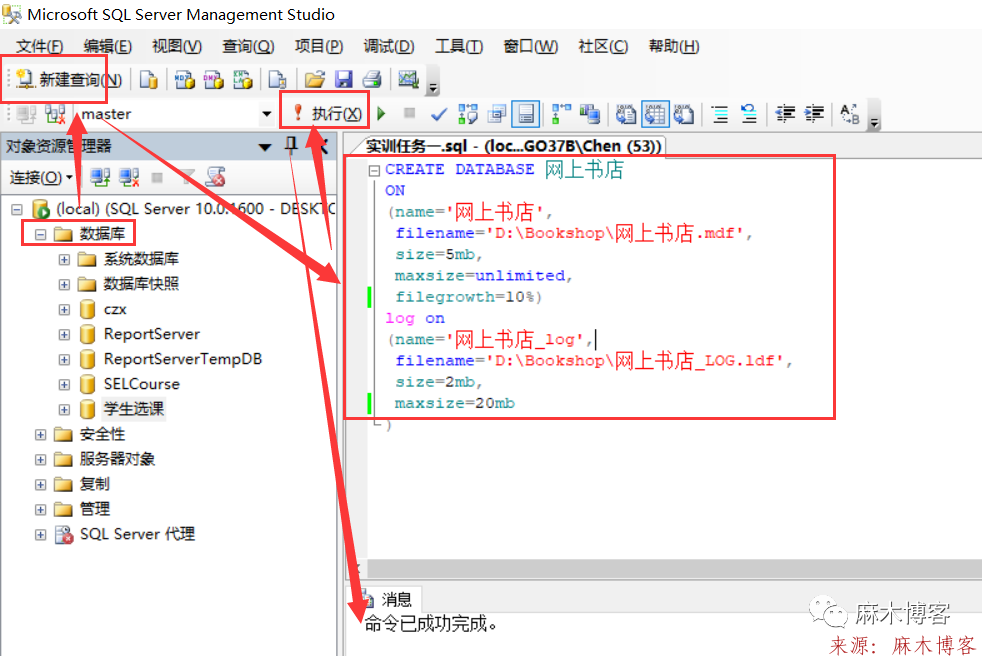
Task: Select the 服务器对象 folder
Action: pos(116,459)
